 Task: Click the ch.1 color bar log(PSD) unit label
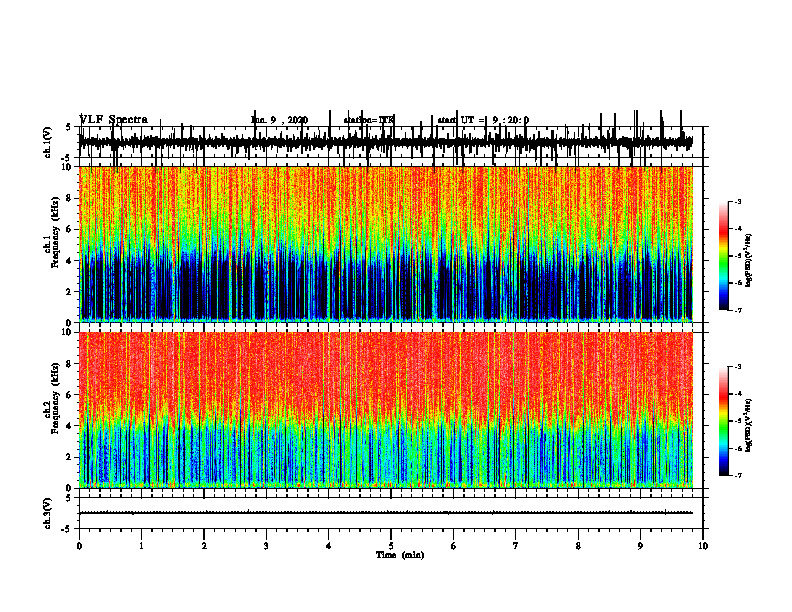748,261
